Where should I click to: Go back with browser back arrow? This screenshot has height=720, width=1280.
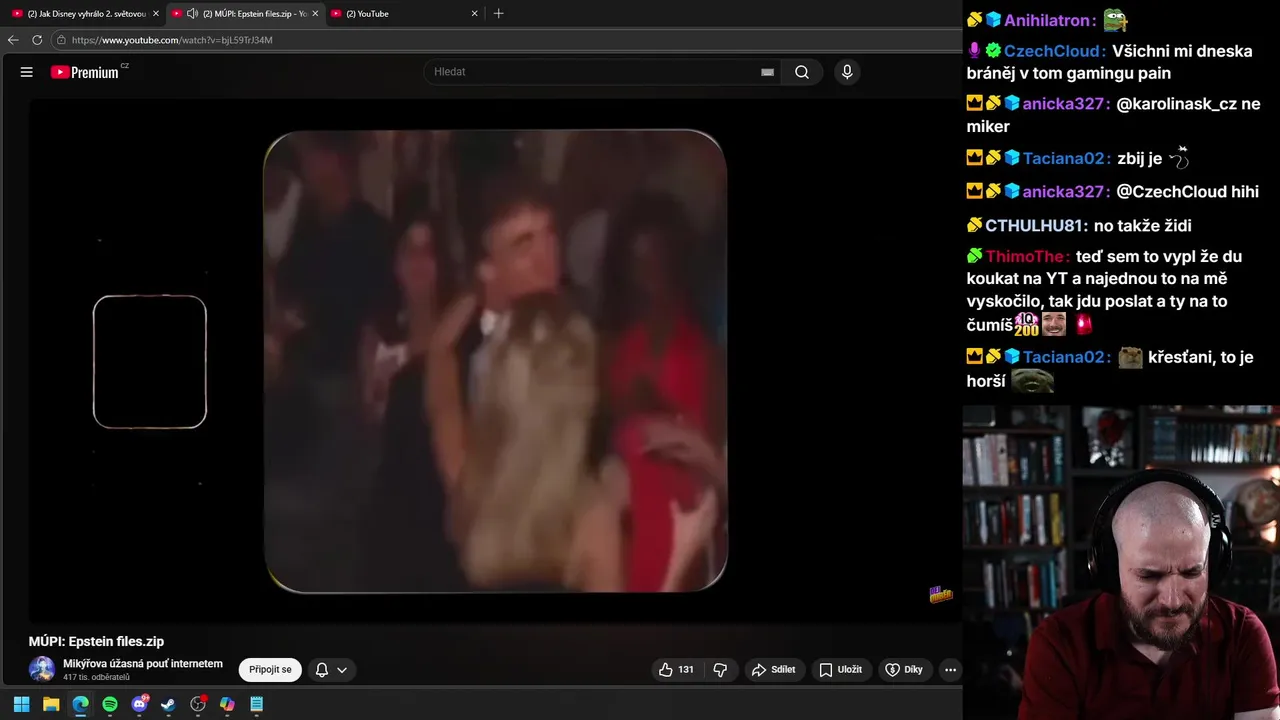click(x=13, y=40)
